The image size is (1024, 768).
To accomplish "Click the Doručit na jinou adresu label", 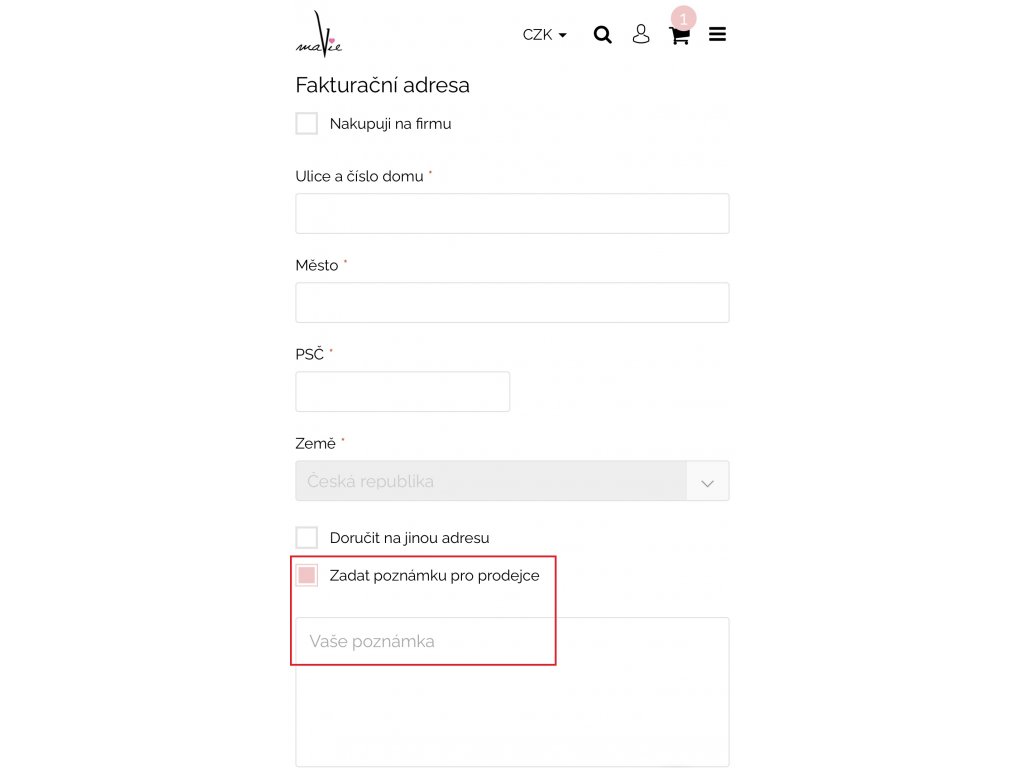I will pyautogui.click(x=409, y=538).
